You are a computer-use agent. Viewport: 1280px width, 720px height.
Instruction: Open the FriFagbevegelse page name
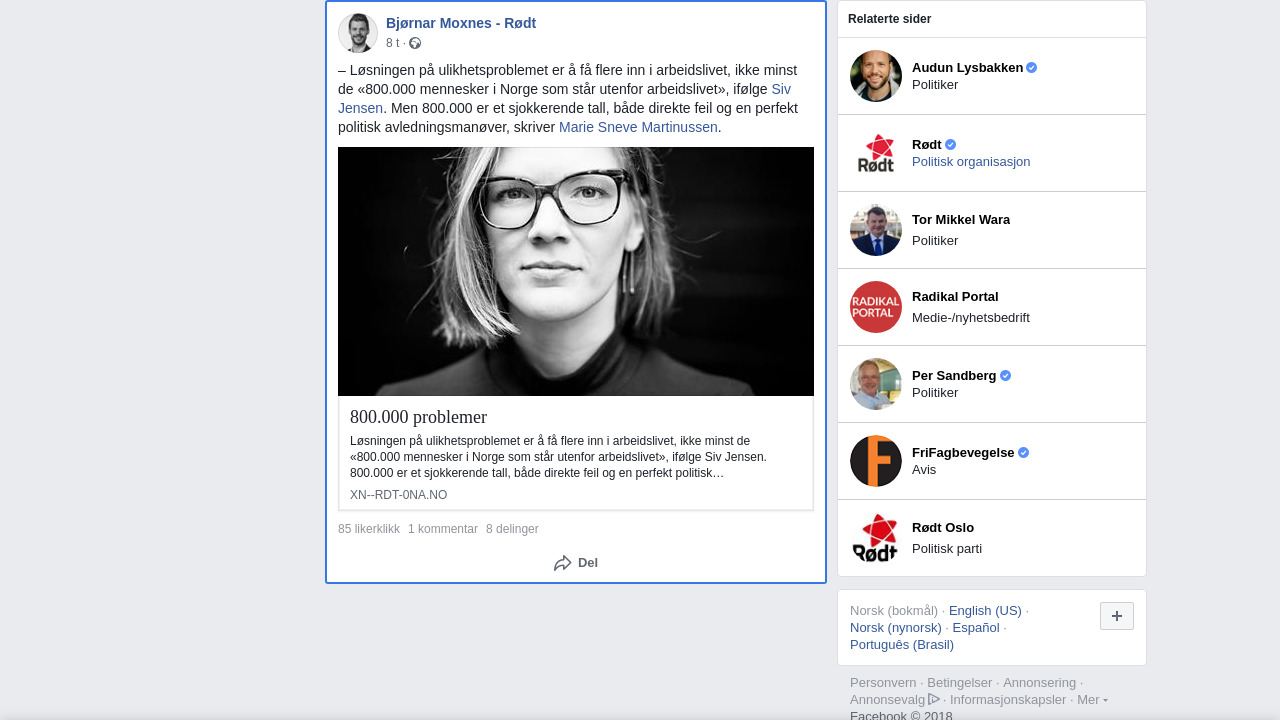coord(963,453)
